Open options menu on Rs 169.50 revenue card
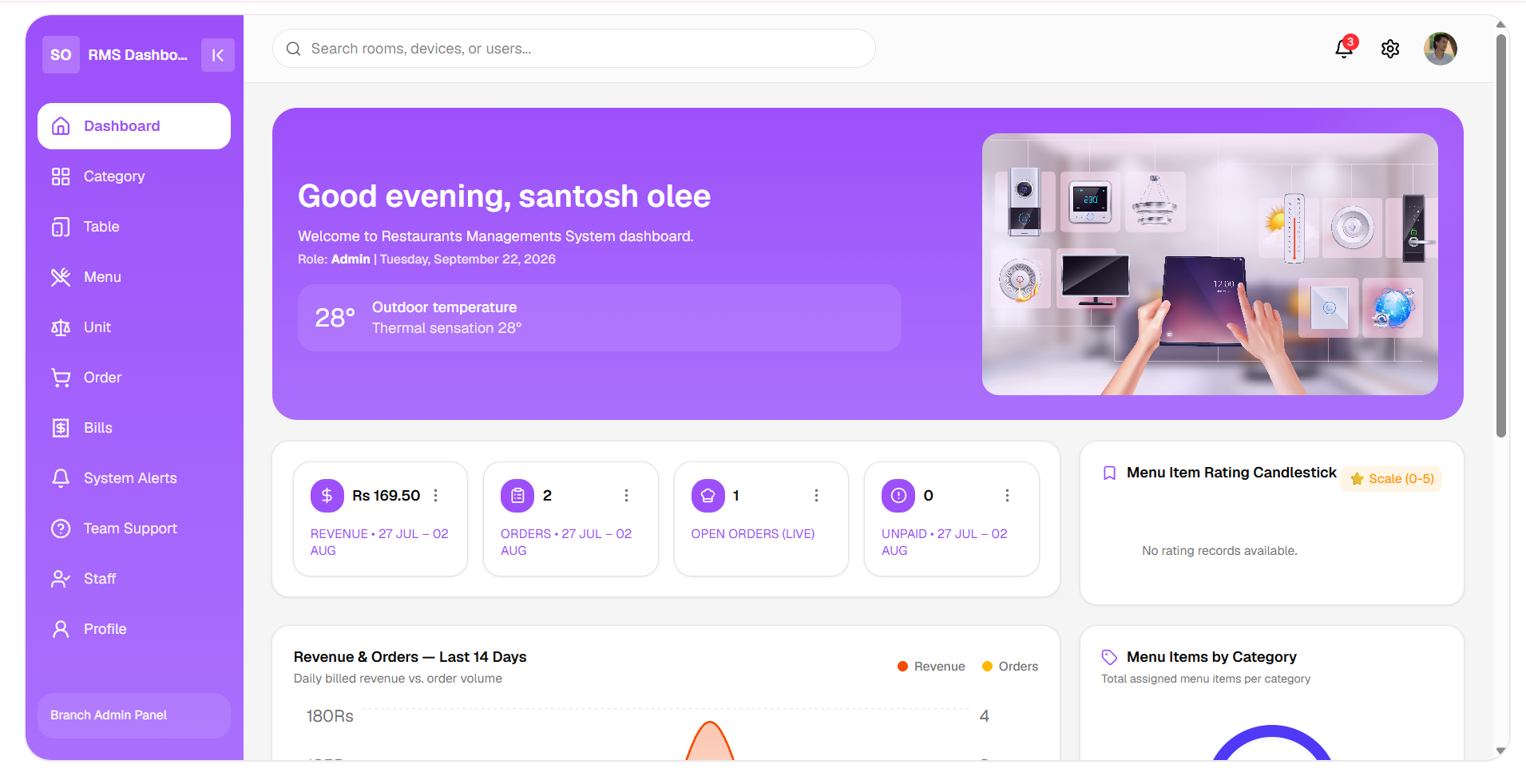1526x784 pixels. pos(436,496)
